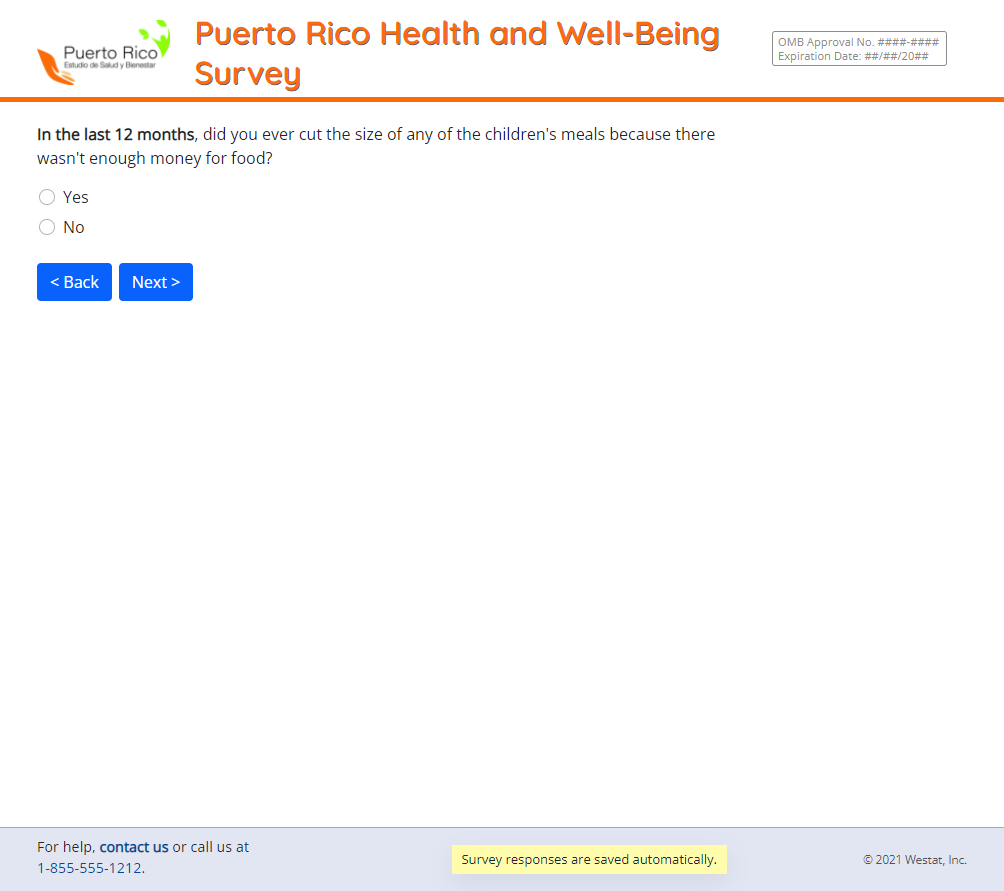Click the Puerto Rico survey logo
This screenshot has width=1004, height=891.
tap(104, 52)
